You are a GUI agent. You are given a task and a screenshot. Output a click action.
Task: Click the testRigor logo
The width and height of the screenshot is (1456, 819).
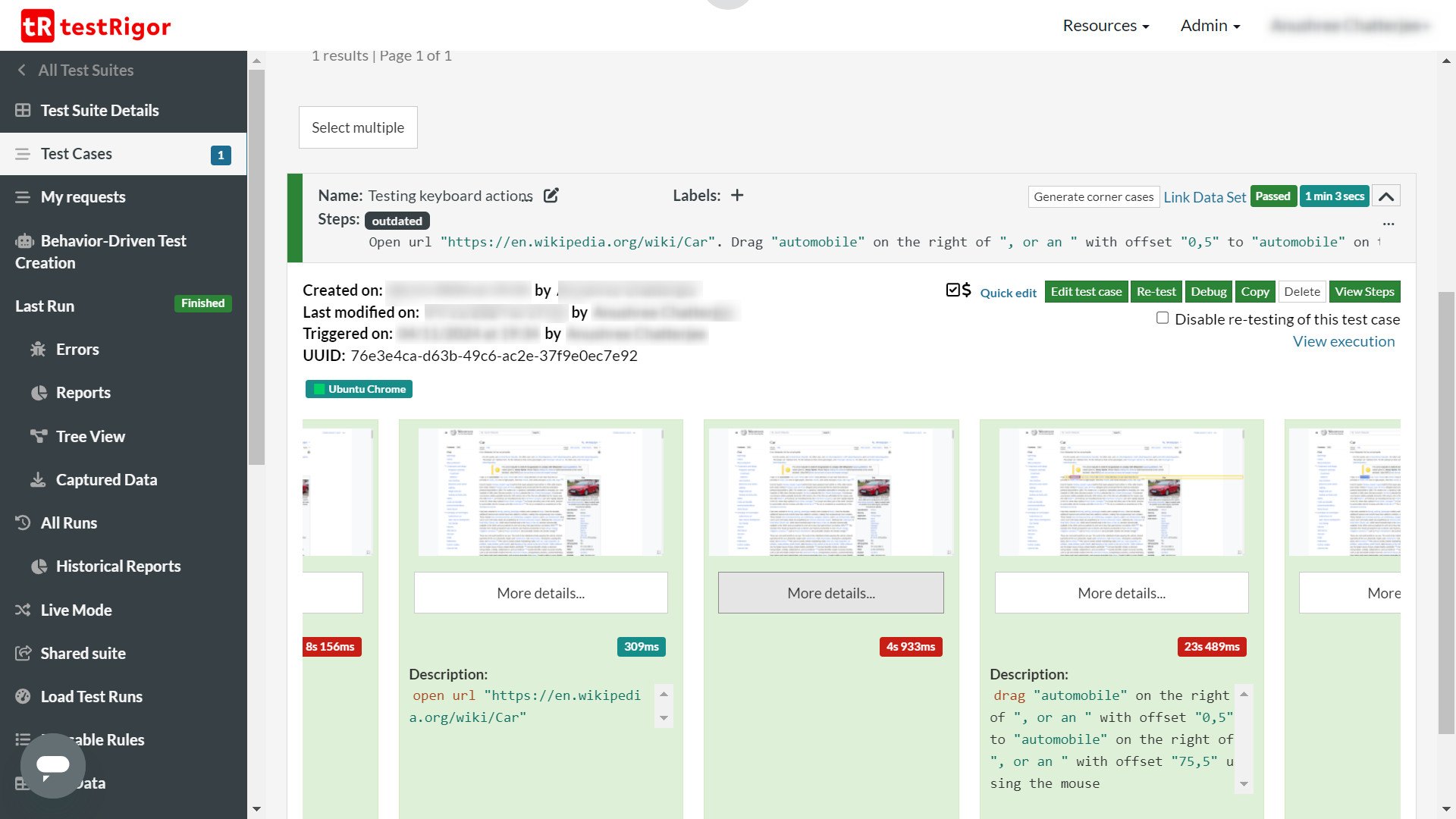coord(96,26)
